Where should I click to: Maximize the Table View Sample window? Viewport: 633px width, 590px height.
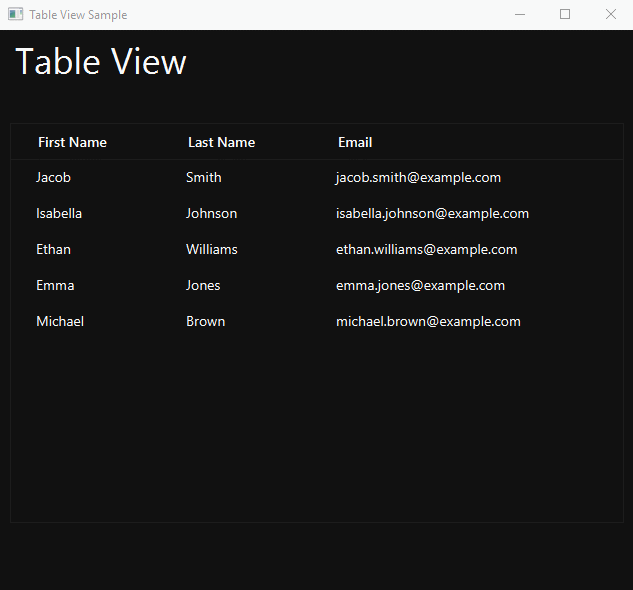click(x=565, y=15)
